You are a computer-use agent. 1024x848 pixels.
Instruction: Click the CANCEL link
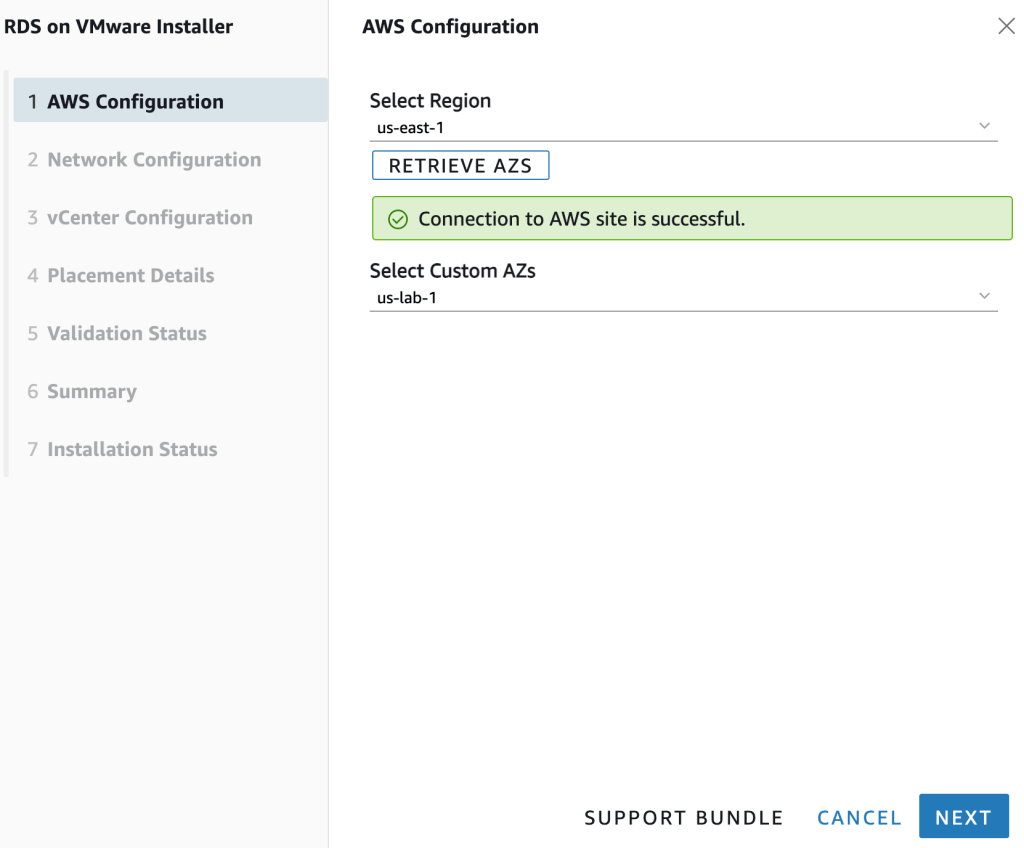(858, 817)
